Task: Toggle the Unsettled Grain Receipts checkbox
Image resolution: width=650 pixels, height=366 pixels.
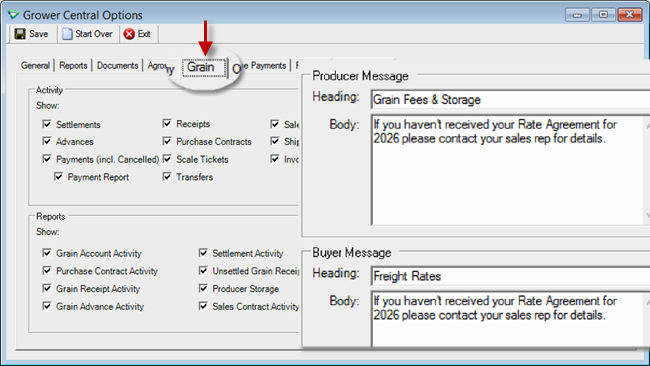Action: pos(203,271)
